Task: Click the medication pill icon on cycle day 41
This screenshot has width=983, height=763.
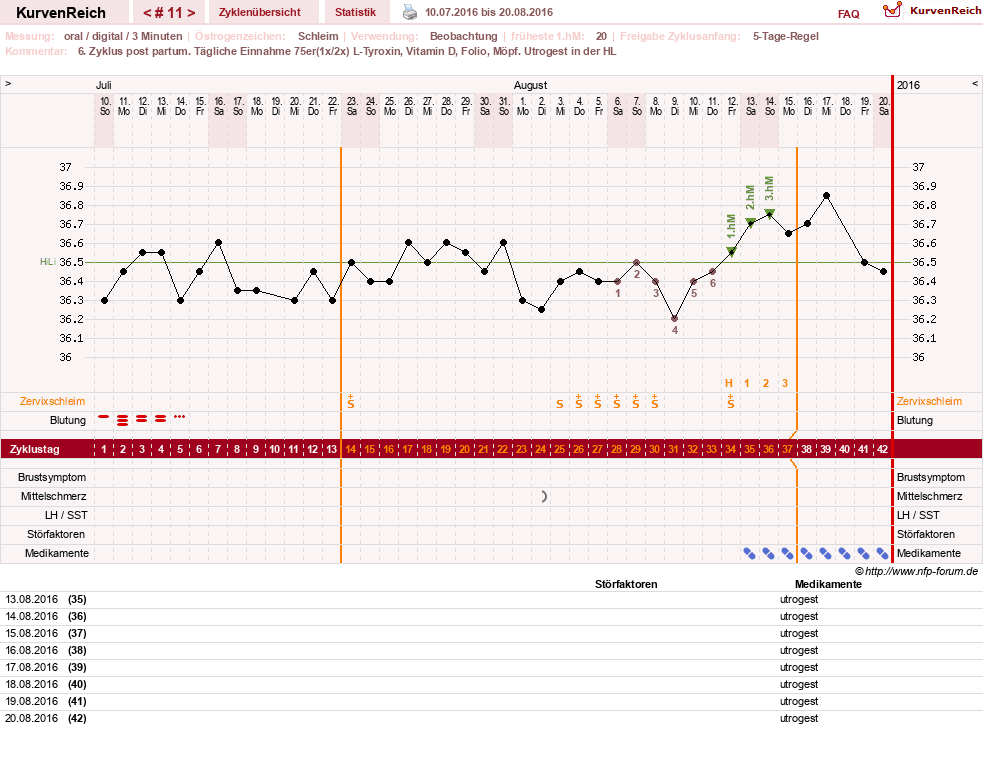Action: click(x=863, y=553)
